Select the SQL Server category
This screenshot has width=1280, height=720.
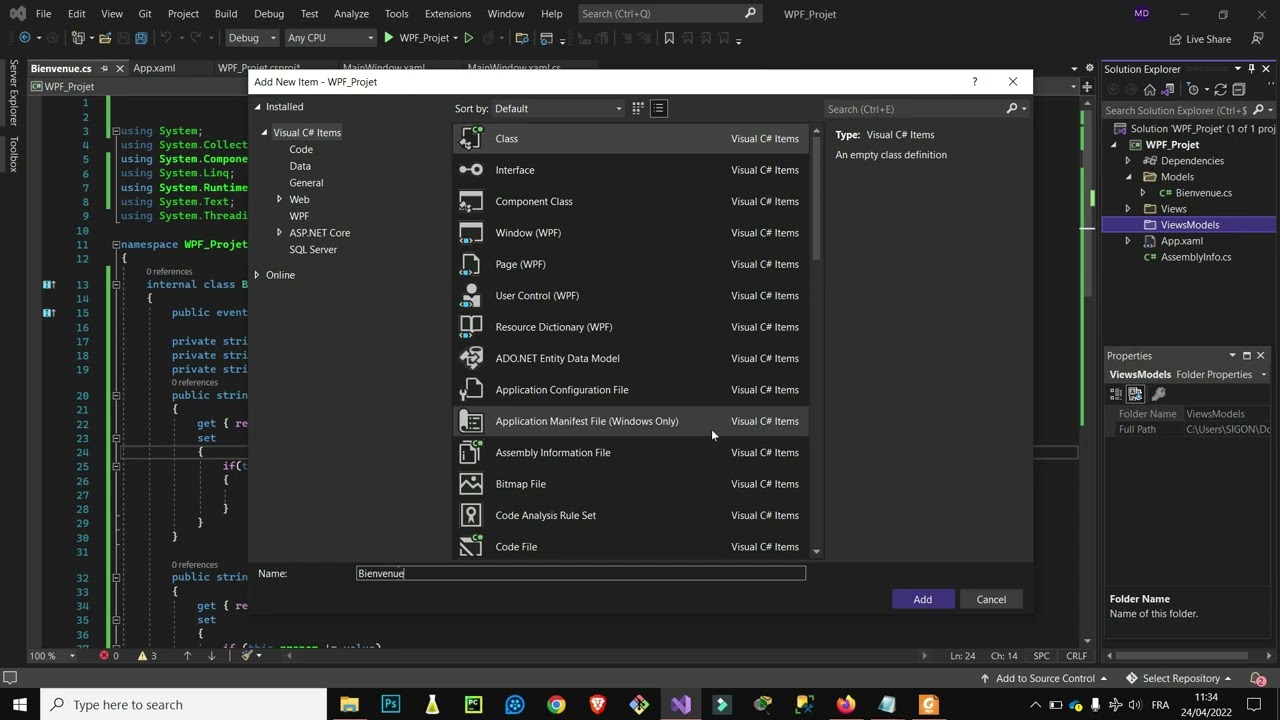(313, 250)
